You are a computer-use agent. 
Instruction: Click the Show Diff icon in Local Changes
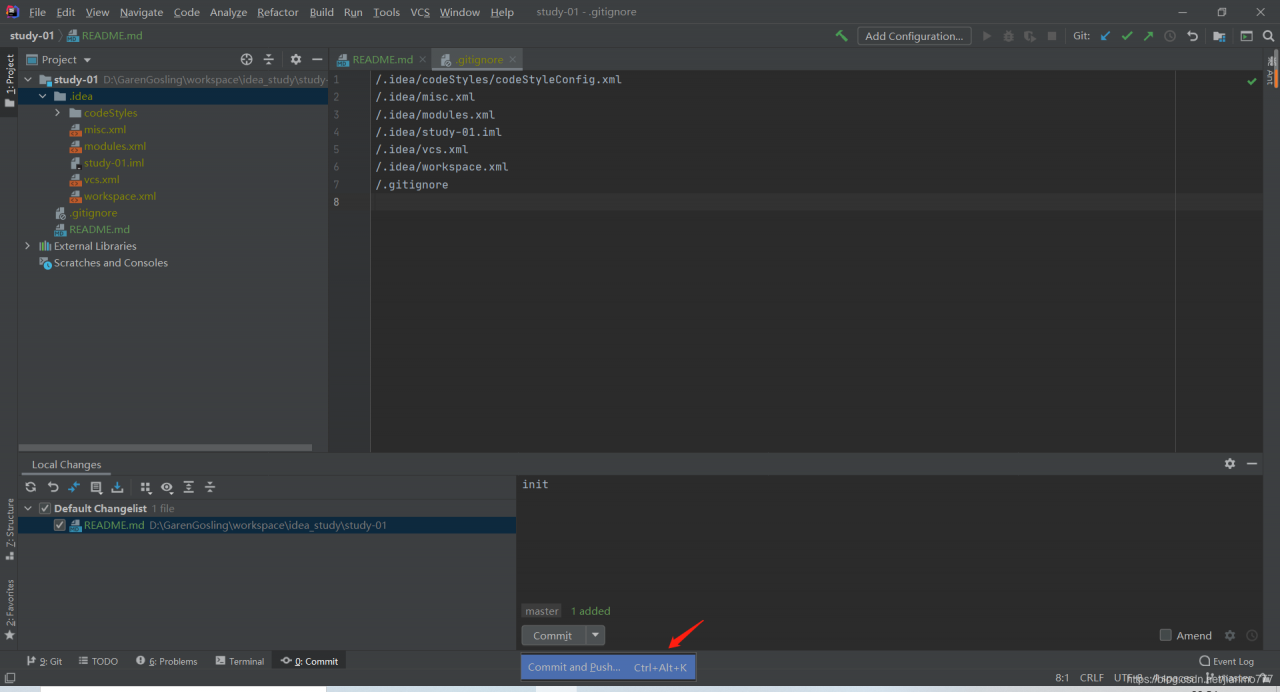74,487
